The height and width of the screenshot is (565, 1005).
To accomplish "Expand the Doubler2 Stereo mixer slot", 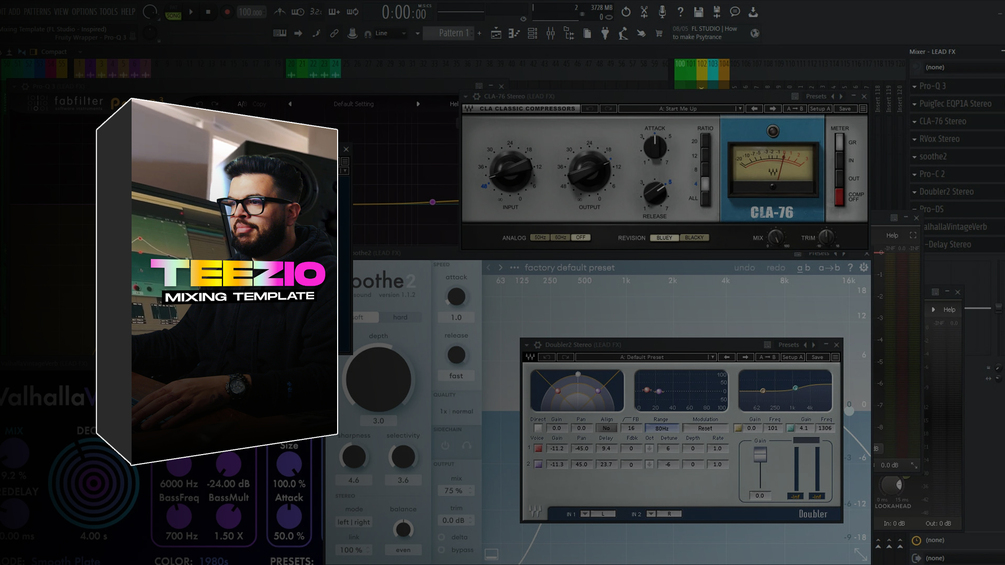I will coord(915,192).
